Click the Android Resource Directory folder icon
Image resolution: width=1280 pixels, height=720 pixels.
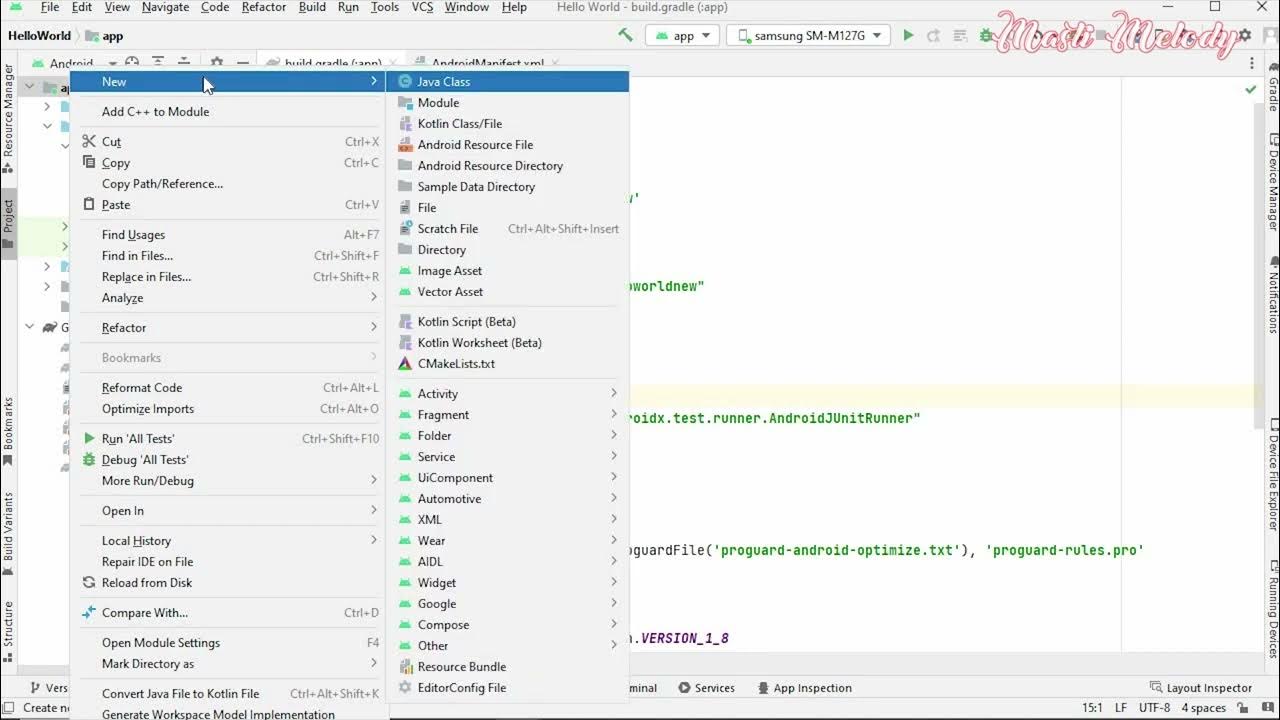[405, 166]
